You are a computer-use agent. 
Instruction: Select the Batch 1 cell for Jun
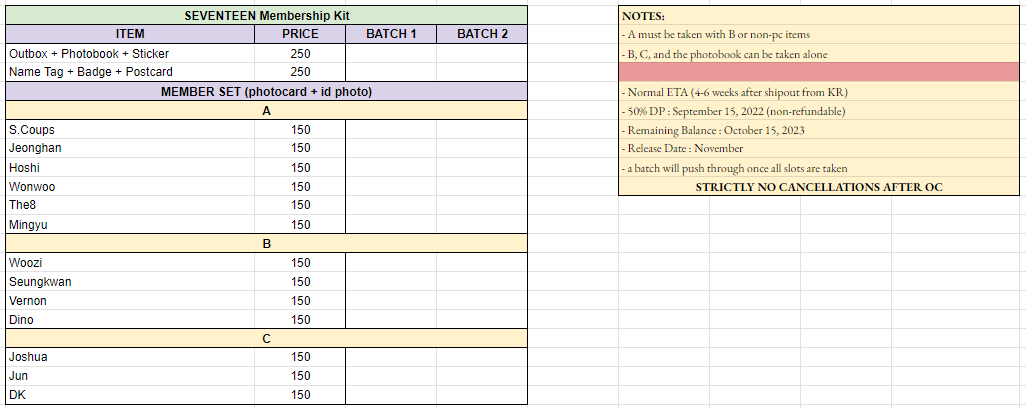(x=391, y=376)
